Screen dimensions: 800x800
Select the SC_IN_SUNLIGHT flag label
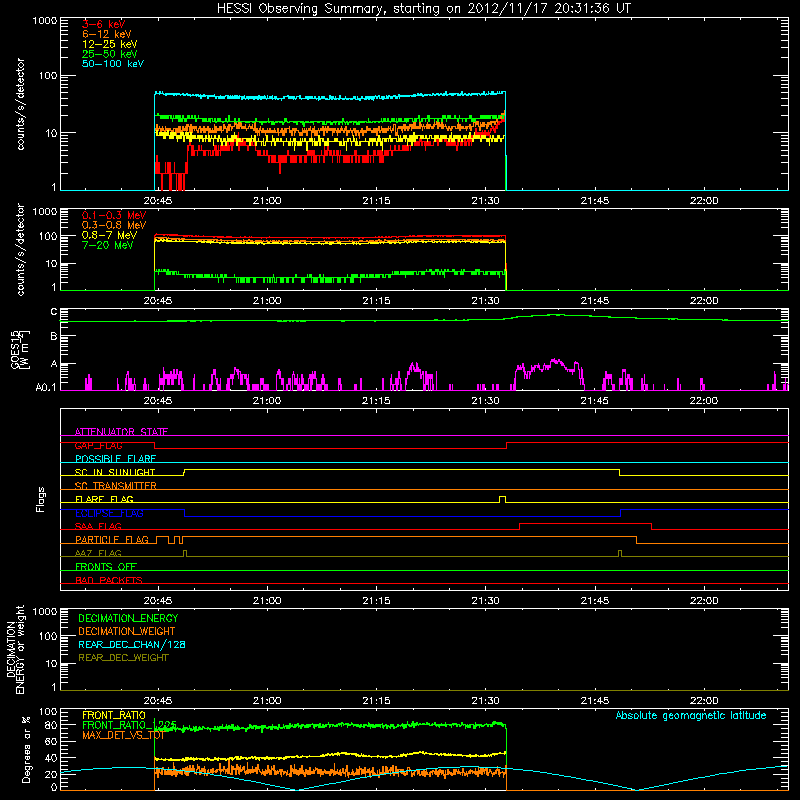point(115,472)
